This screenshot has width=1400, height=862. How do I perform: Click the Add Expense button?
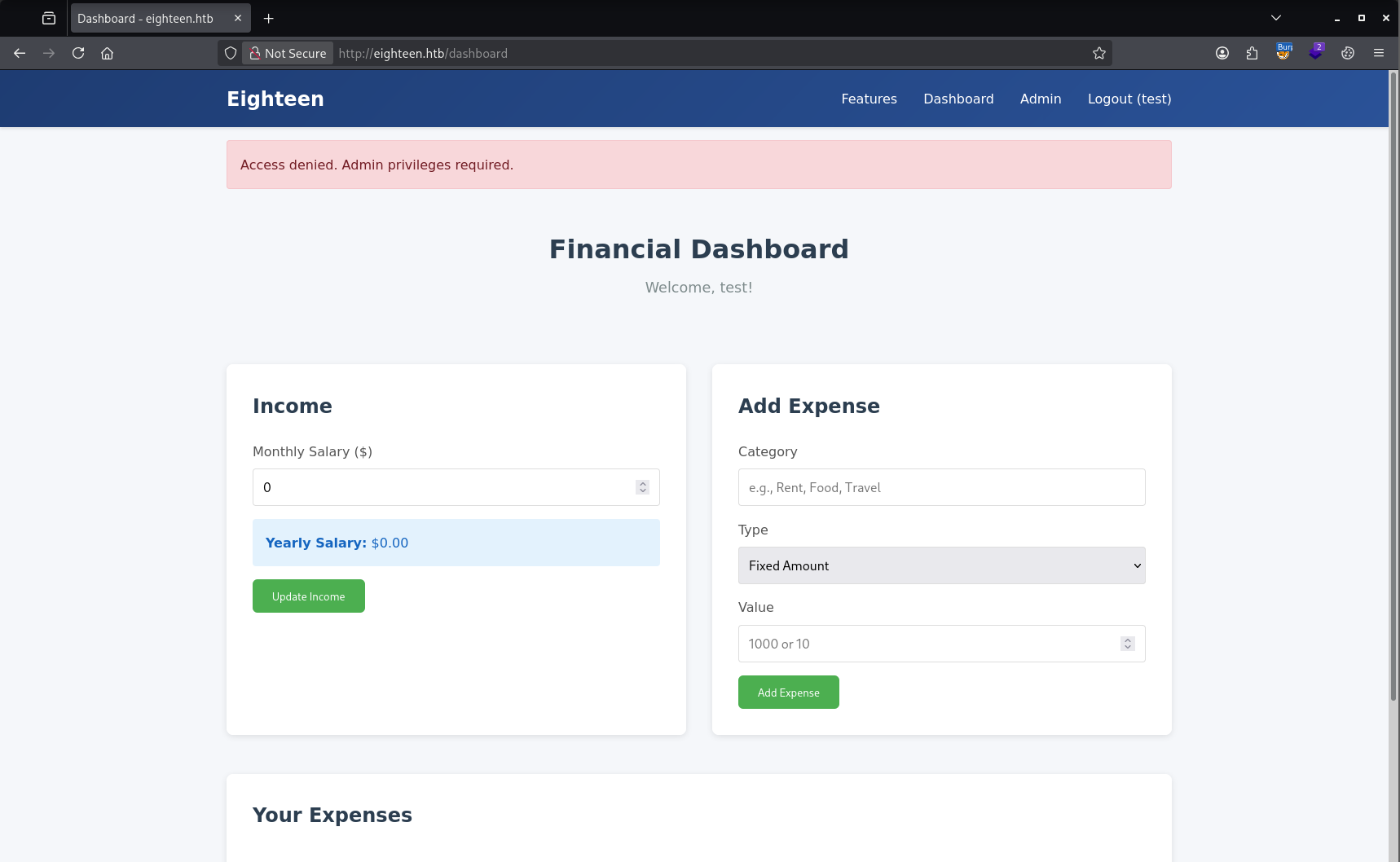(x=789, y=693)
